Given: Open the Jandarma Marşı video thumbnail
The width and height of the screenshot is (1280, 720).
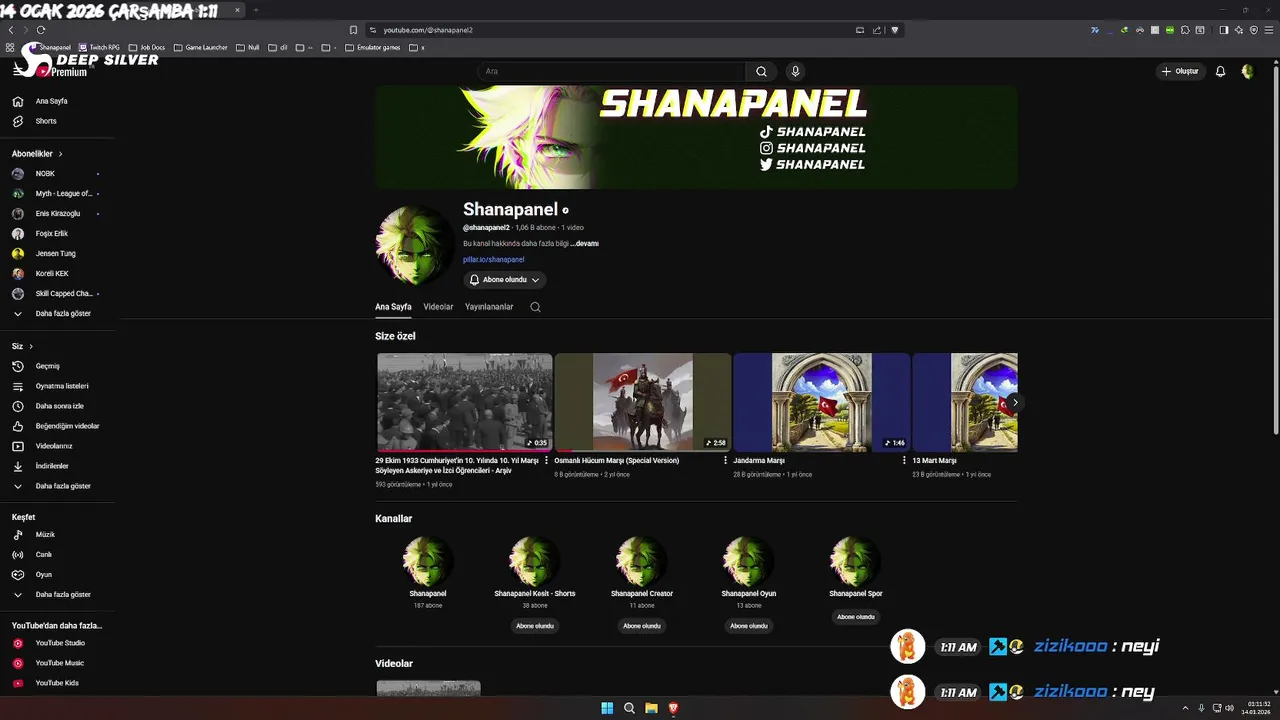Looking at the screenshot, I should [x=821, y=402].
